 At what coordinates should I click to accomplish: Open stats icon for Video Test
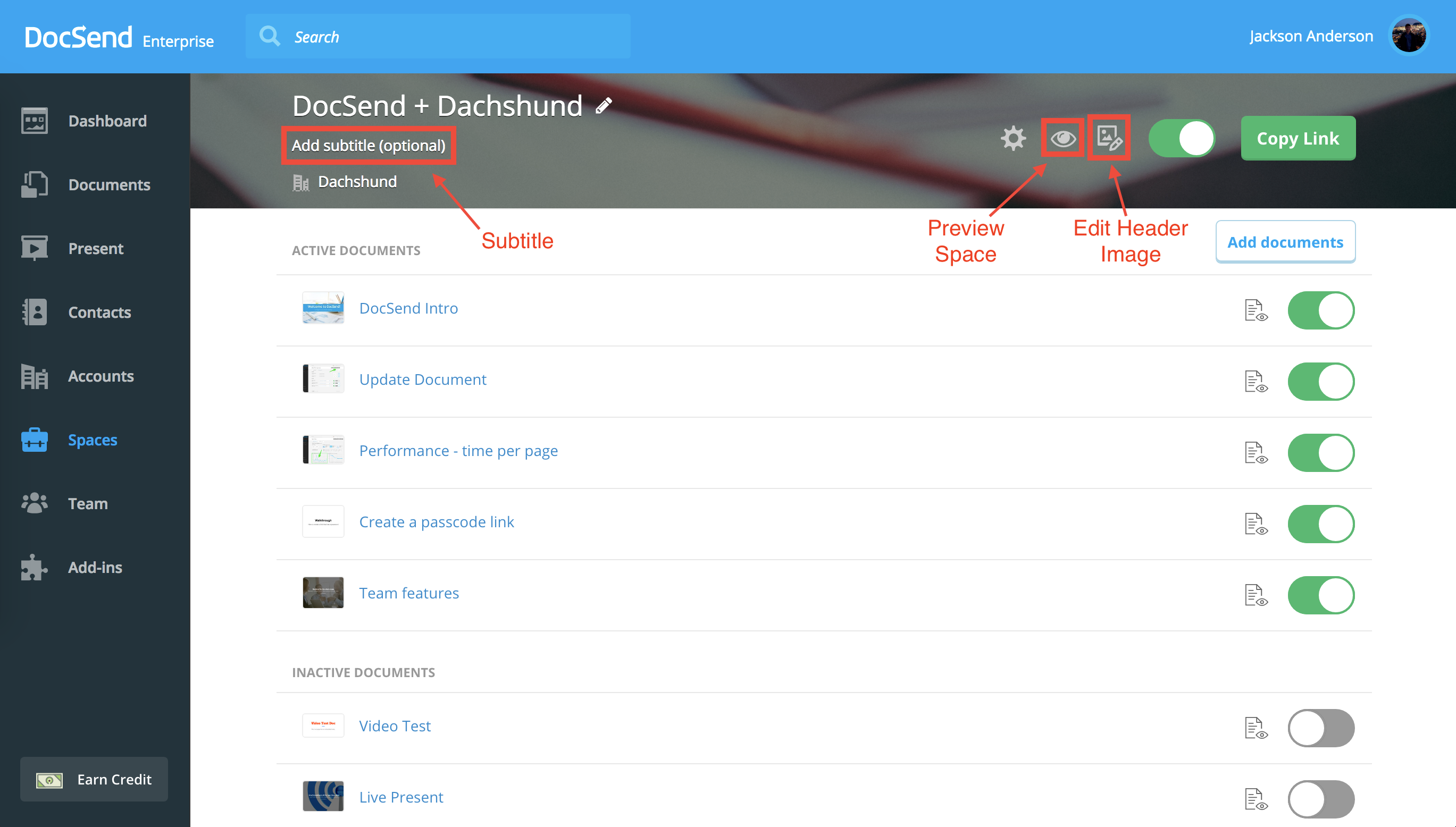1256,728
